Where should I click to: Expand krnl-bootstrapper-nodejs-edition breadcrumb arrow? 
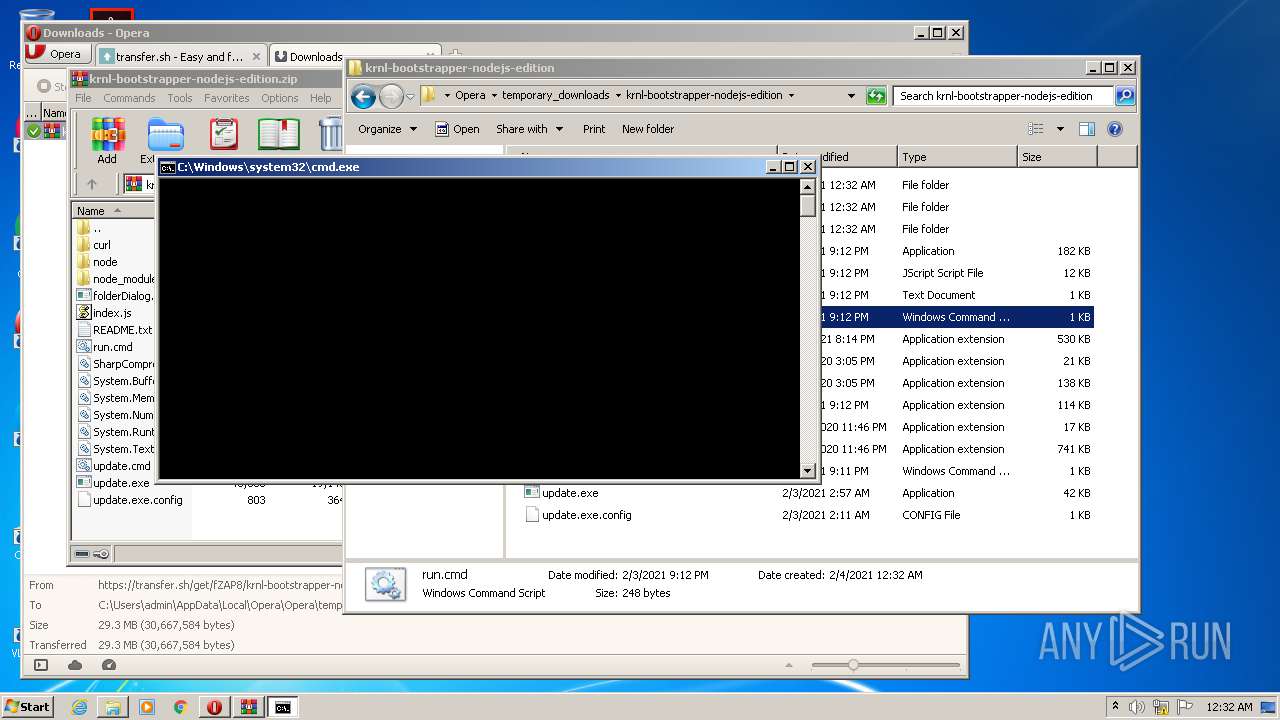pos(791,96)
